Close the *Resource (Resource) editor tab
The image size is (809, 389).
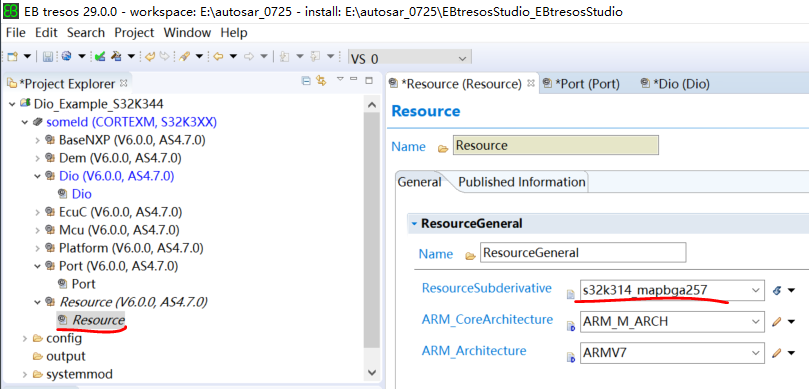coord(531,84)
